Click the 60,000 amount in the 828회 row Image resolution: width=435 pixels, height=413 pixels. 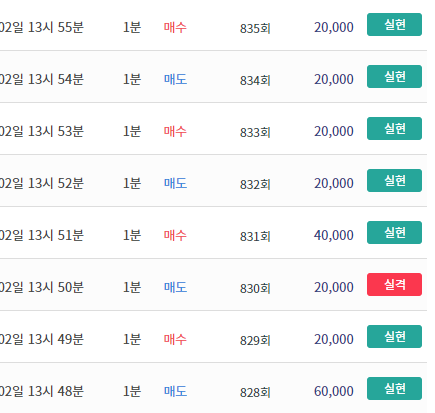(334, 391)
